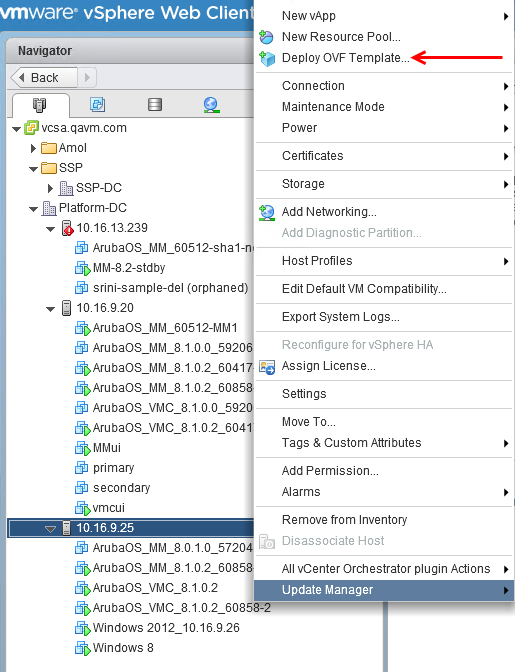Open the Storage submenu
The width and height of the screenshot is (515, 672).
384,184
